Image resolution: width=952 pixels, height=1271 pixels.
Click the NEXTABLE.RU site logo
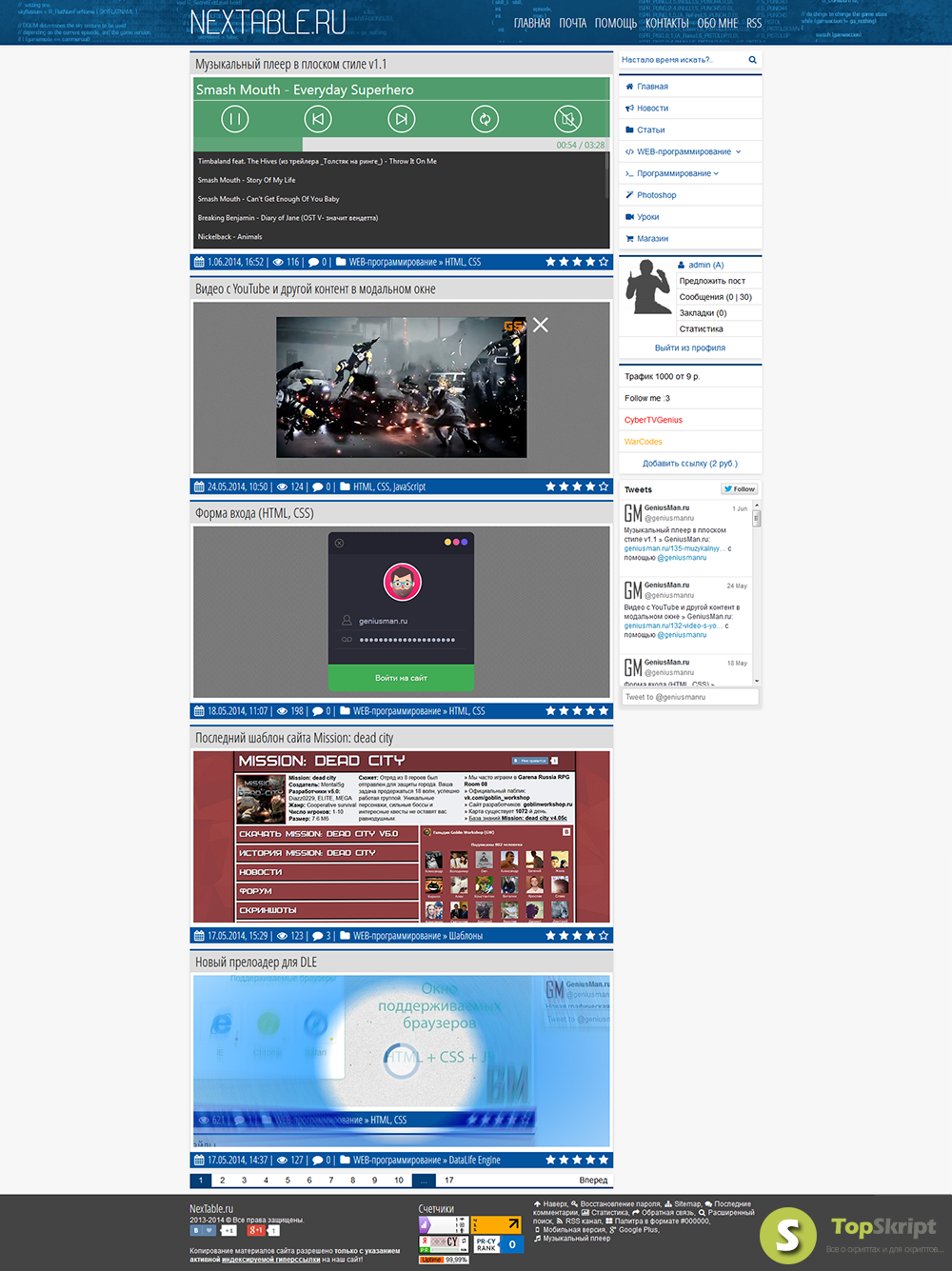[x=268, y=22]
